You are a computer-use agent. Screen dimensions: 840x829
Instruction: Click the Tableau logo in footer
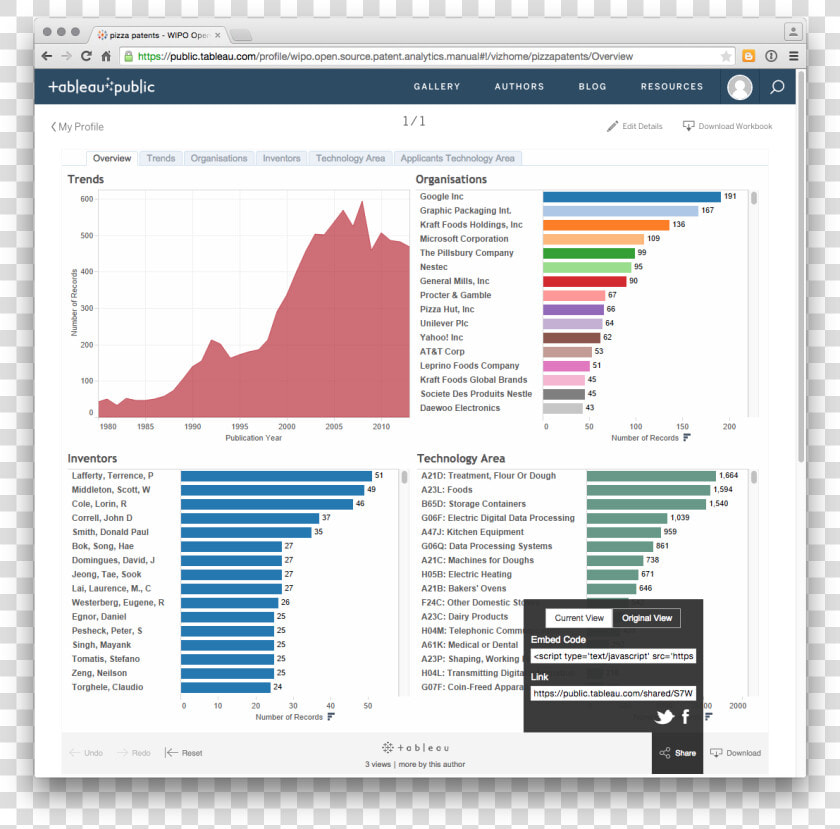click(416, 748)
